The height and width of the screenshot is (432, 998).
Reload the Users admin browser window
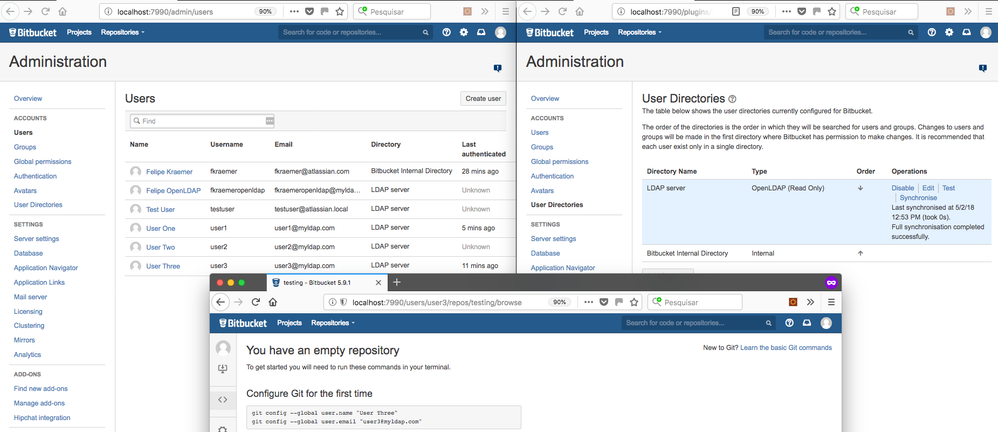(45, 11)
